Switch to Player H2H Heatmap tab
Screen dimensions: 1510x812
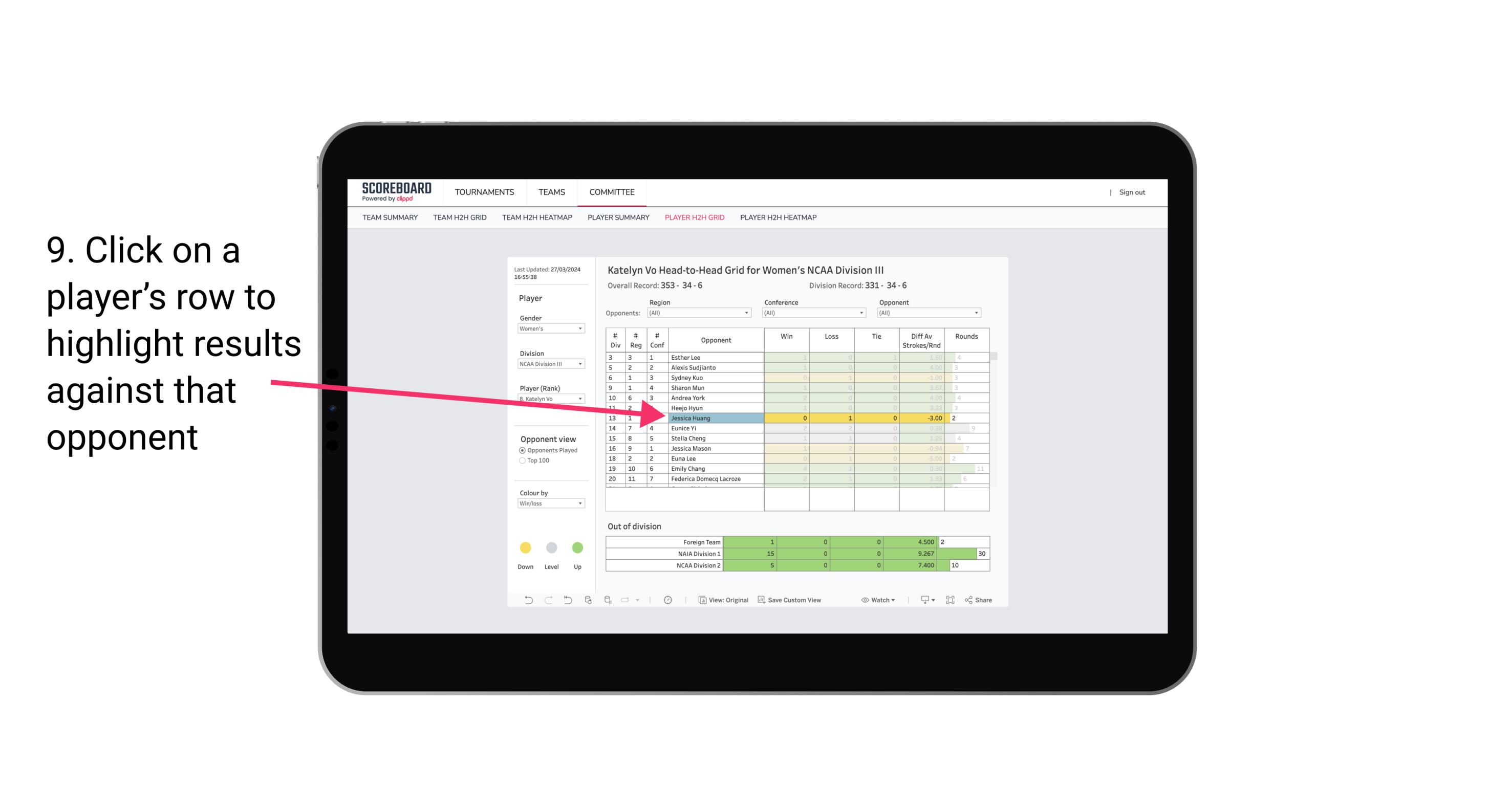pyautogui.click(x=780, y=218)
